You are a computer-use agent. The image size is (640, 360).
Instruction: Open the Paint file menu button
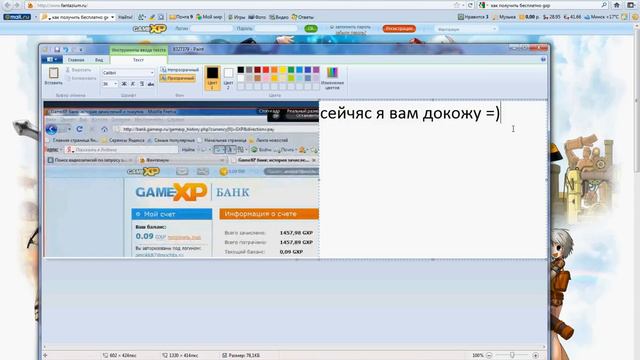(52, 60)
